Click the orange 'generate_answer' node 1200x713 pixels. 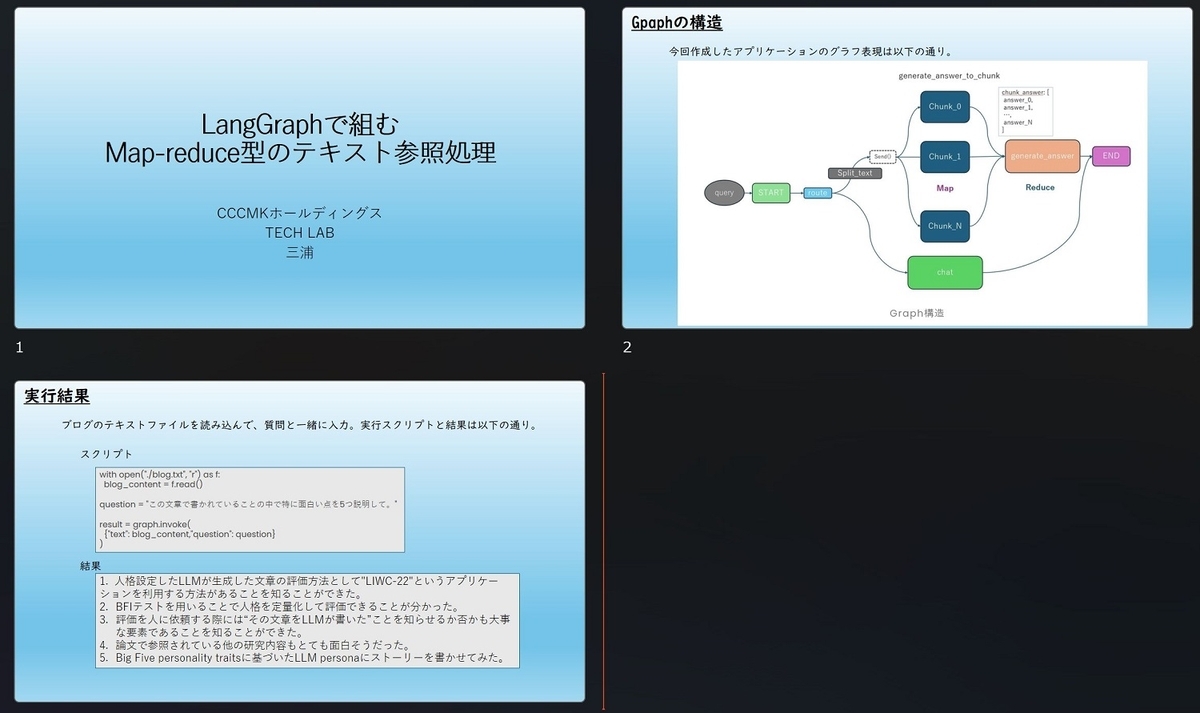1042,157
